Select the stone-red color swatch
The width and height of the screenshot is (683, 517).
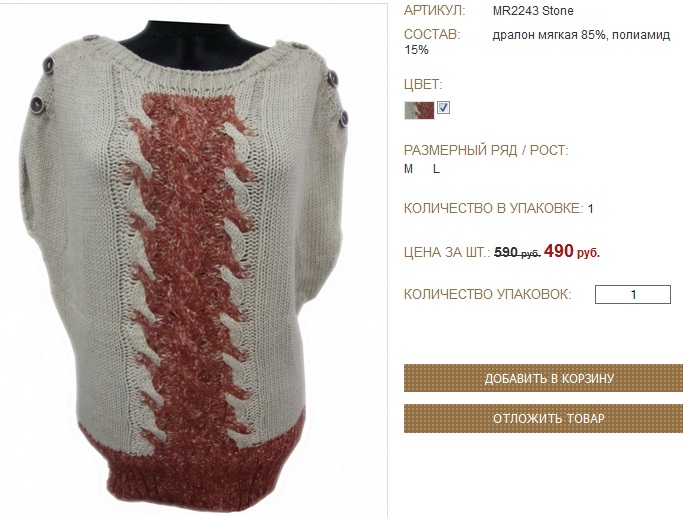tap(419, 110)
